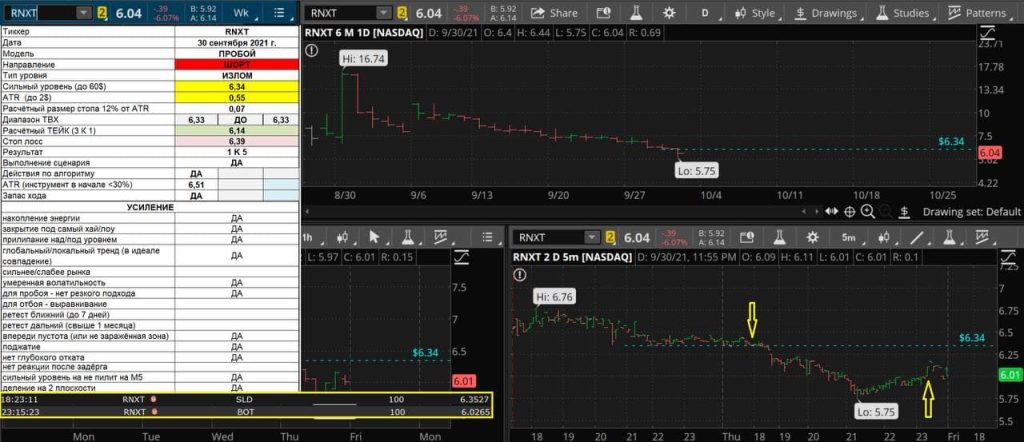Click the symbol field of the daily chart
The width and height of the screenshot is (1024, 442).
341,12
